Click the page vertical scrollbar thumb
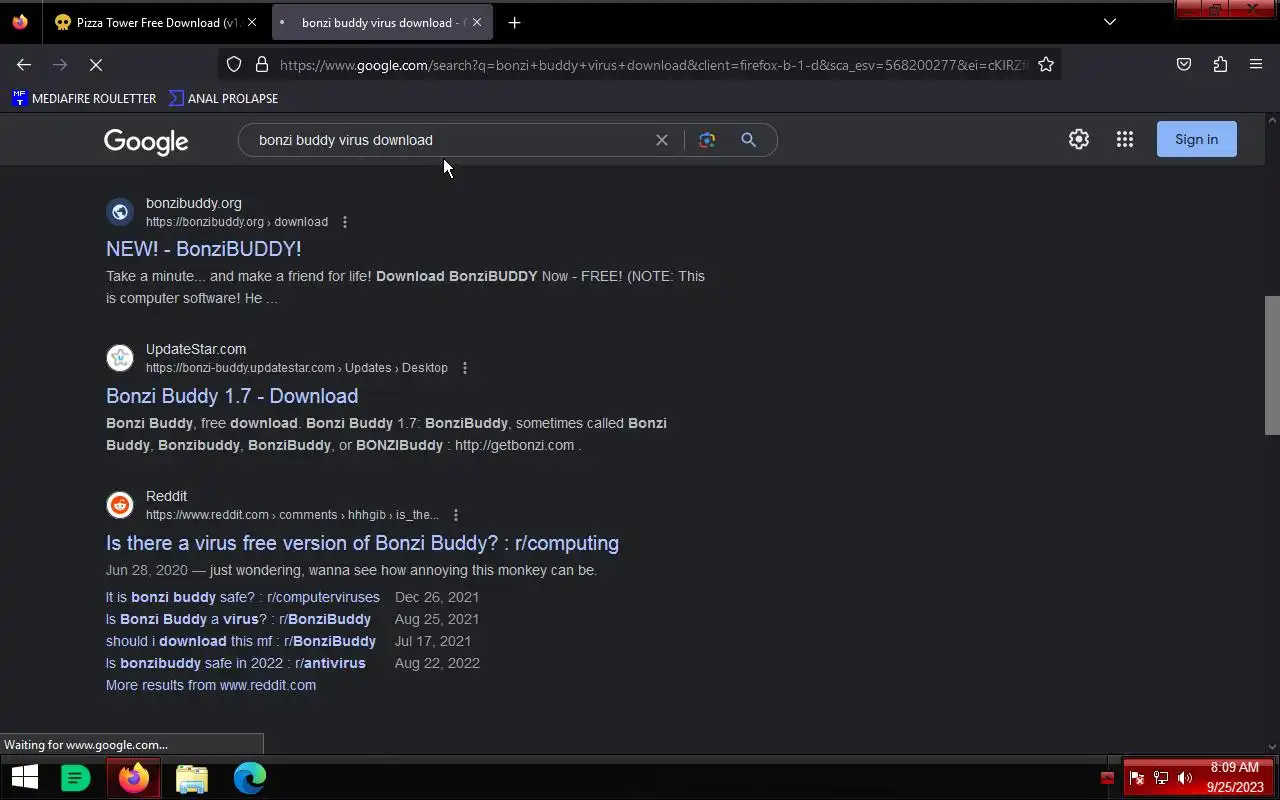This screenshot has height=800, width=1280. click(x=1272, y=365)
